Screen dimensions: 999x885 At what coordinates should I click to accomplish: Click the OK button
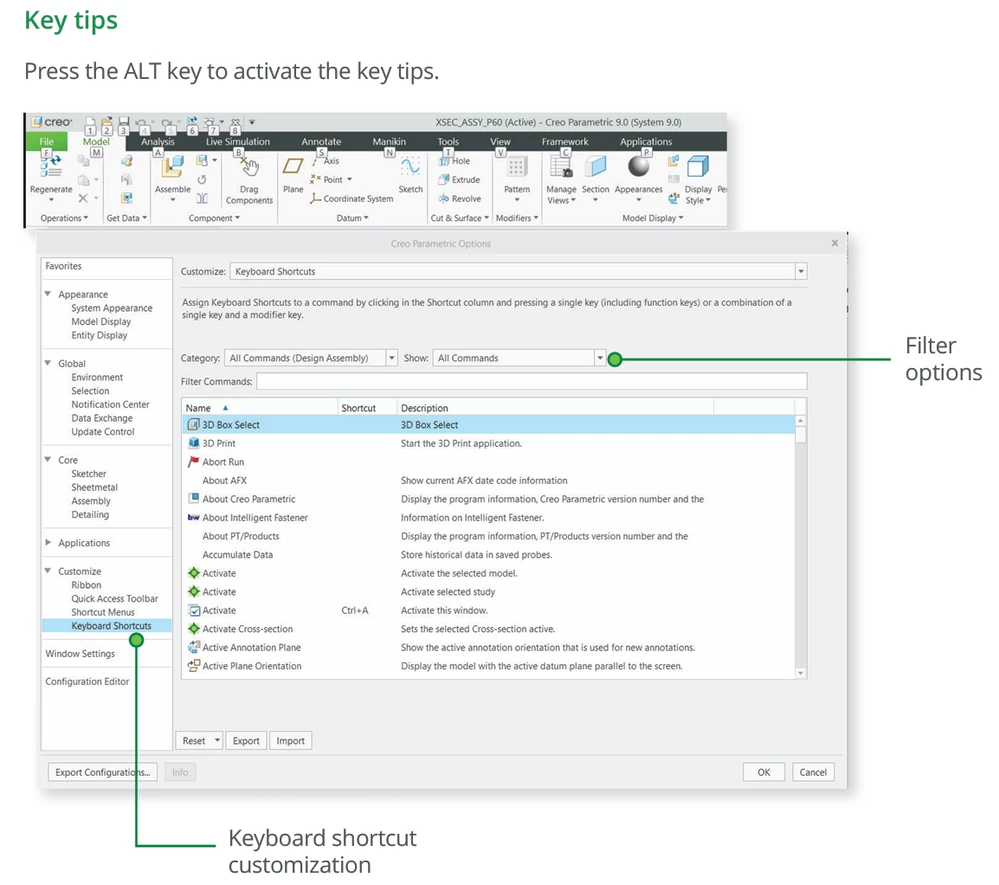point(763,772)
